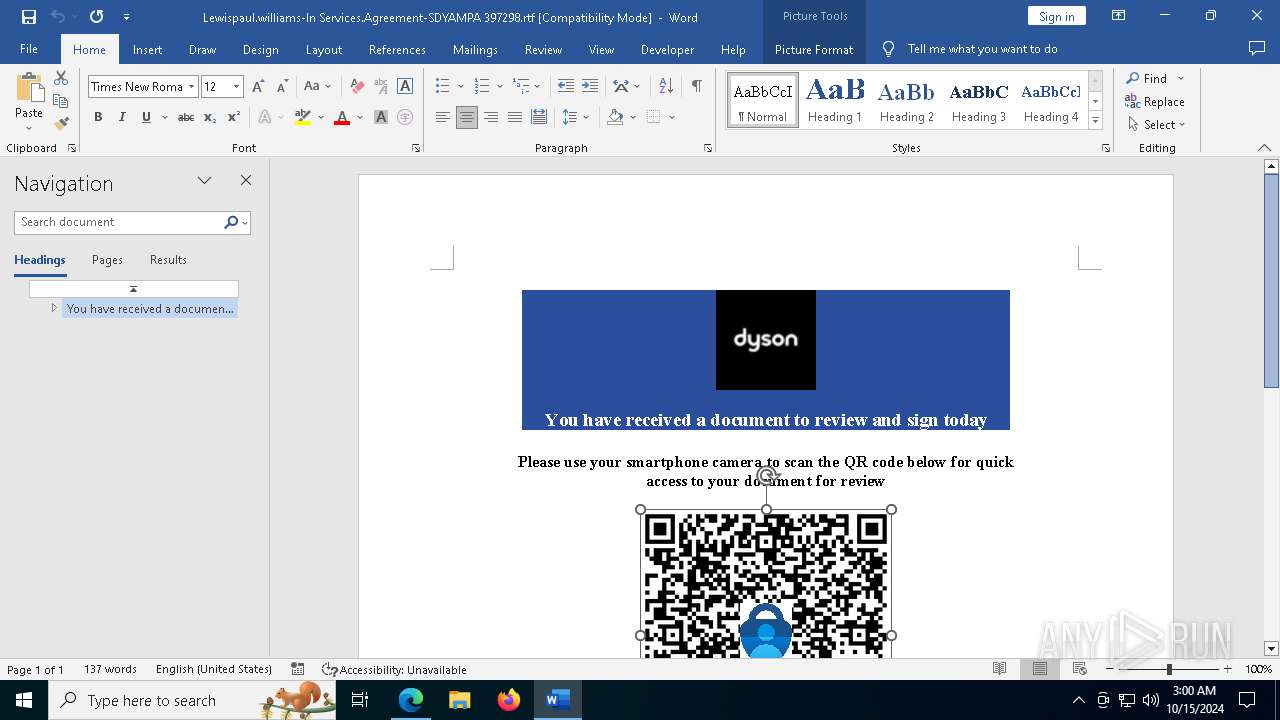Image resolution: width=1280 pixels, height=720 pixels.
Task: Apply strikethrough formatting
Action: pyautogui.click(x=185, y=117)
